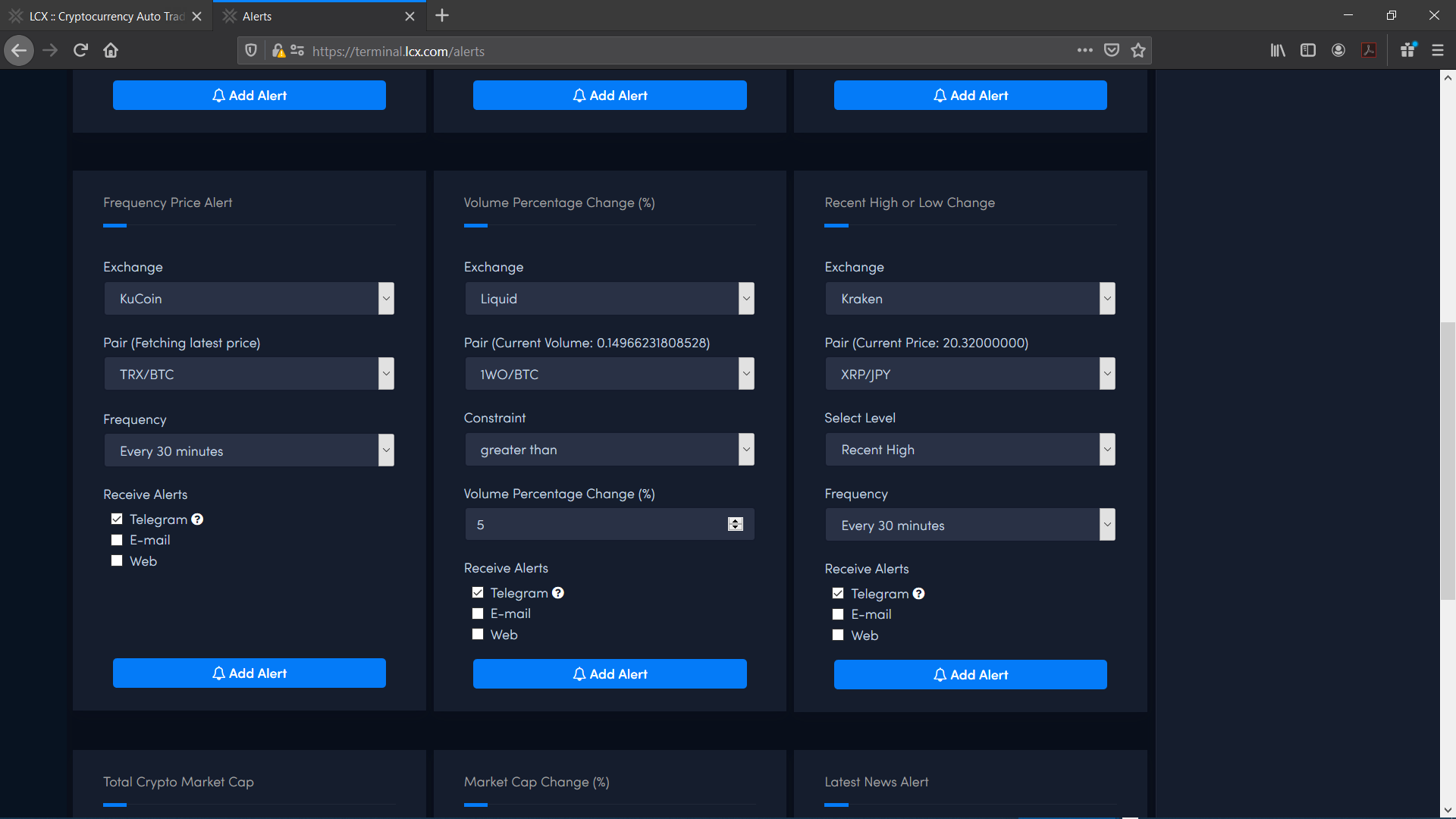
Task: Uncheck Telegram under Recent High or Low Change
Action: coord(838,593)
